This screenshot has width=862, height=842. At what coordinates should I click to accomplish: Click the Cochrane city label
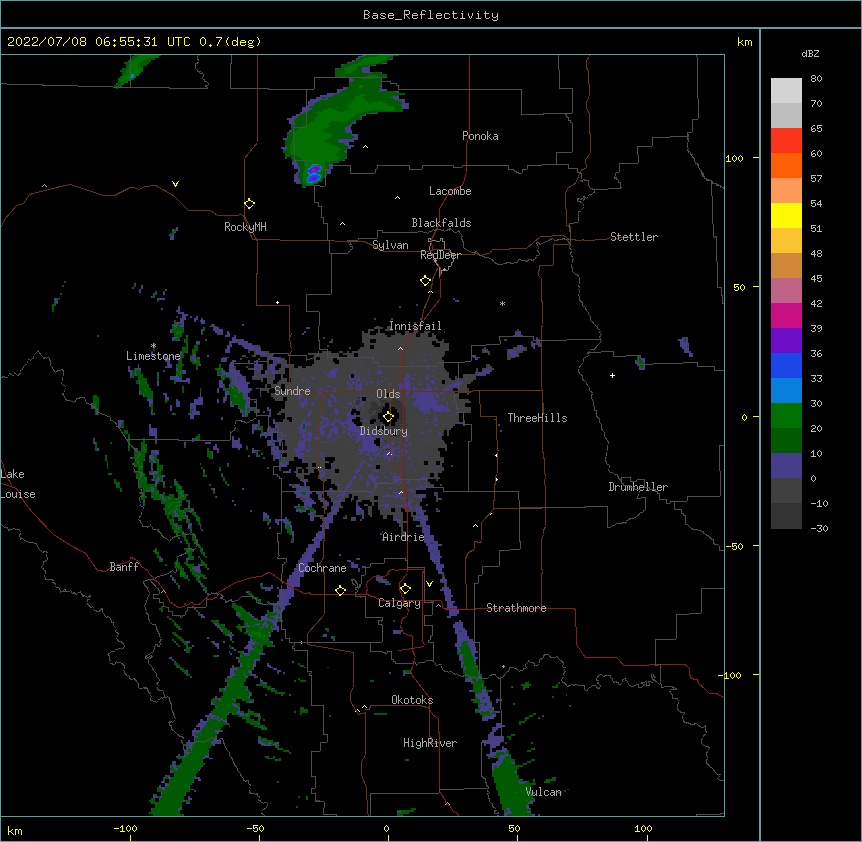pyautogui.click(x=322, y=568)
